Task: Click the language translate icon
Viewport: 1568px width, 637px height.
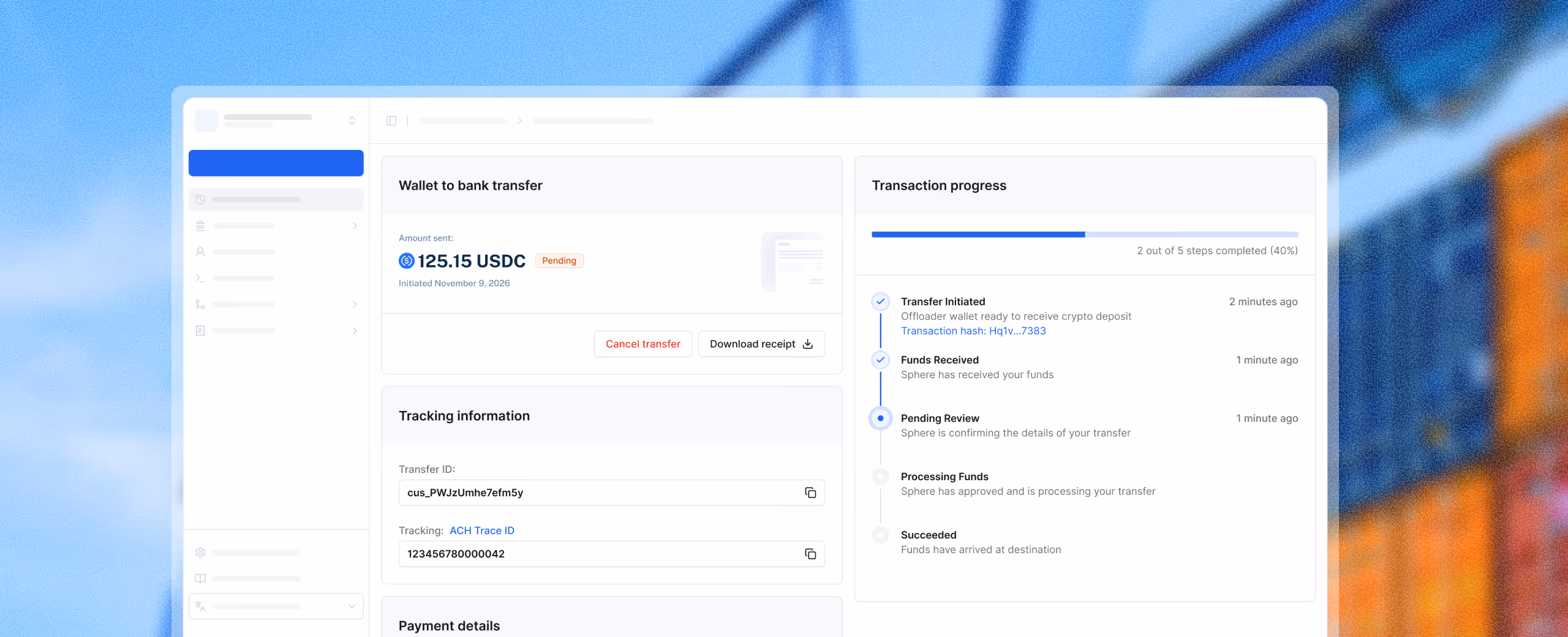Action: click(x=200, y=606)
